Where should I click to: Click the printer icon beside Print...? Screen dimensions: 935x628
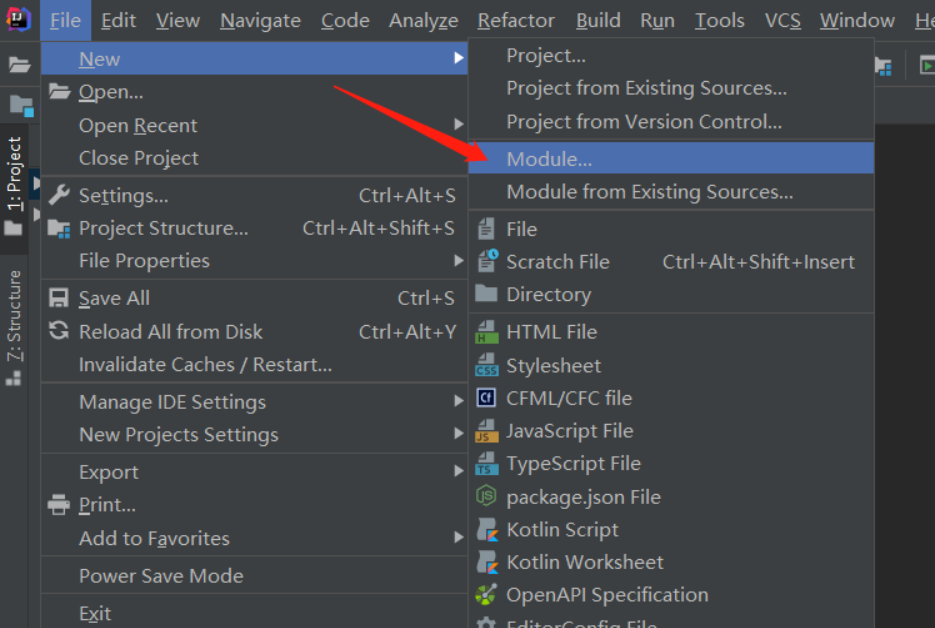point(58,505)
